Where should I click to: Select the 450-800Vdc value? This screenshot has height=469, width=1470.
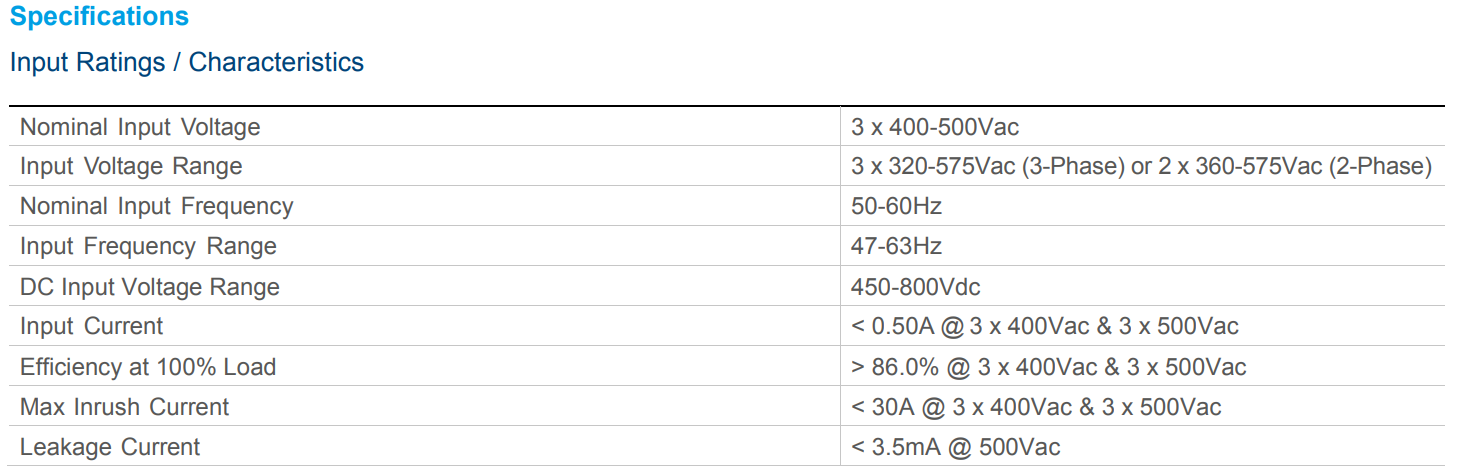point(916,287)
